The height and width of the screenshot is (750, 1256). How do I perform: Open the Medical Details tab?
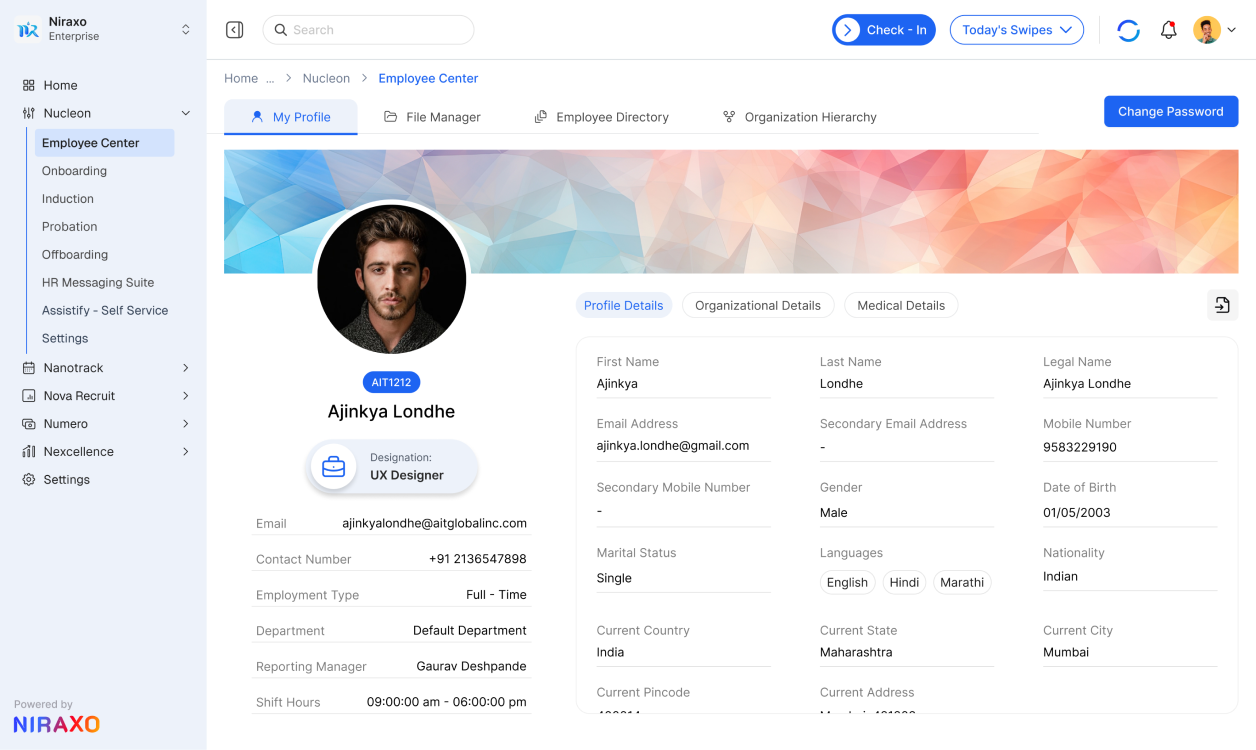coord(901,305)
